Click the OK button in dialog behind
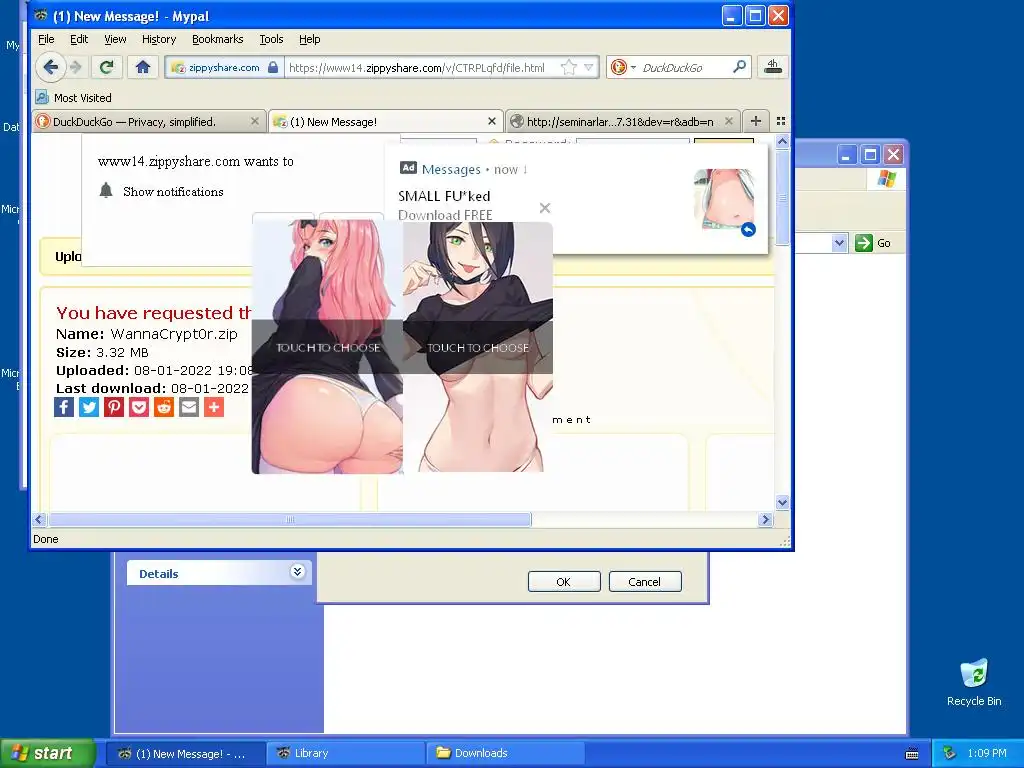The height and width of the screenshot is (768, 1024). [x=564, y=582]
